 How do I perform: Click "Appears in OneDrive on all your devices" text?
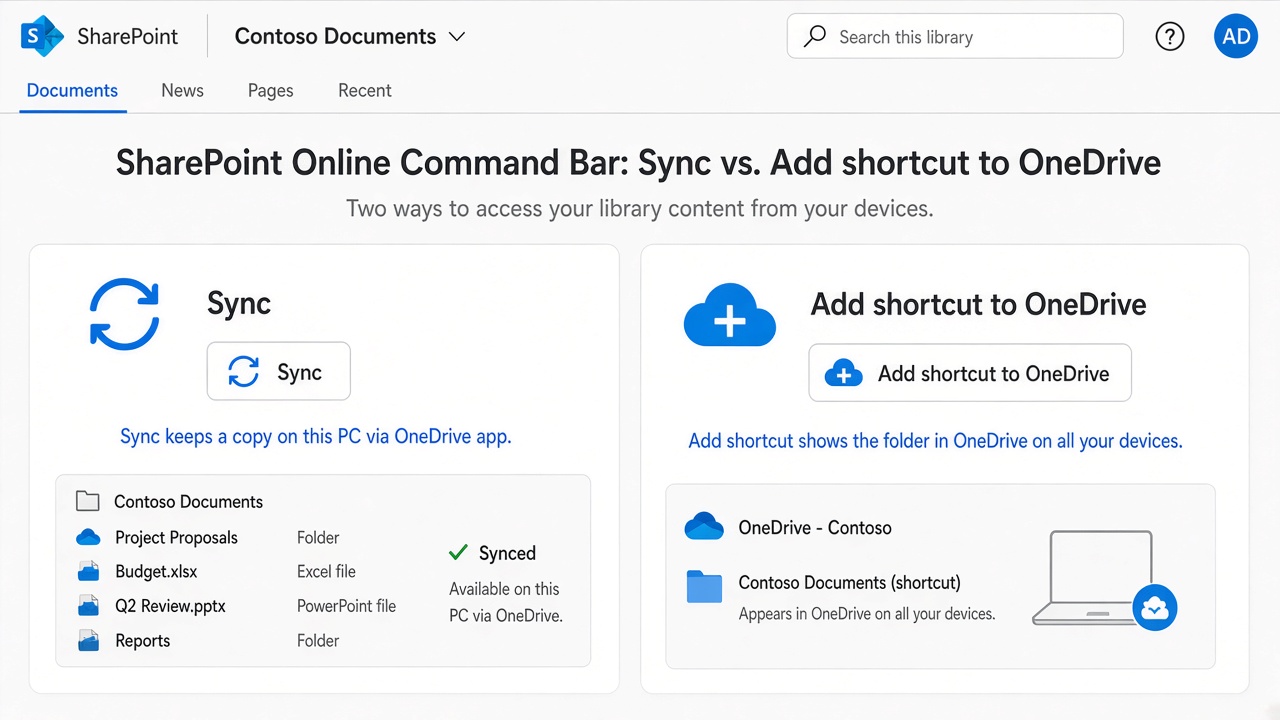tap(867, 613)
